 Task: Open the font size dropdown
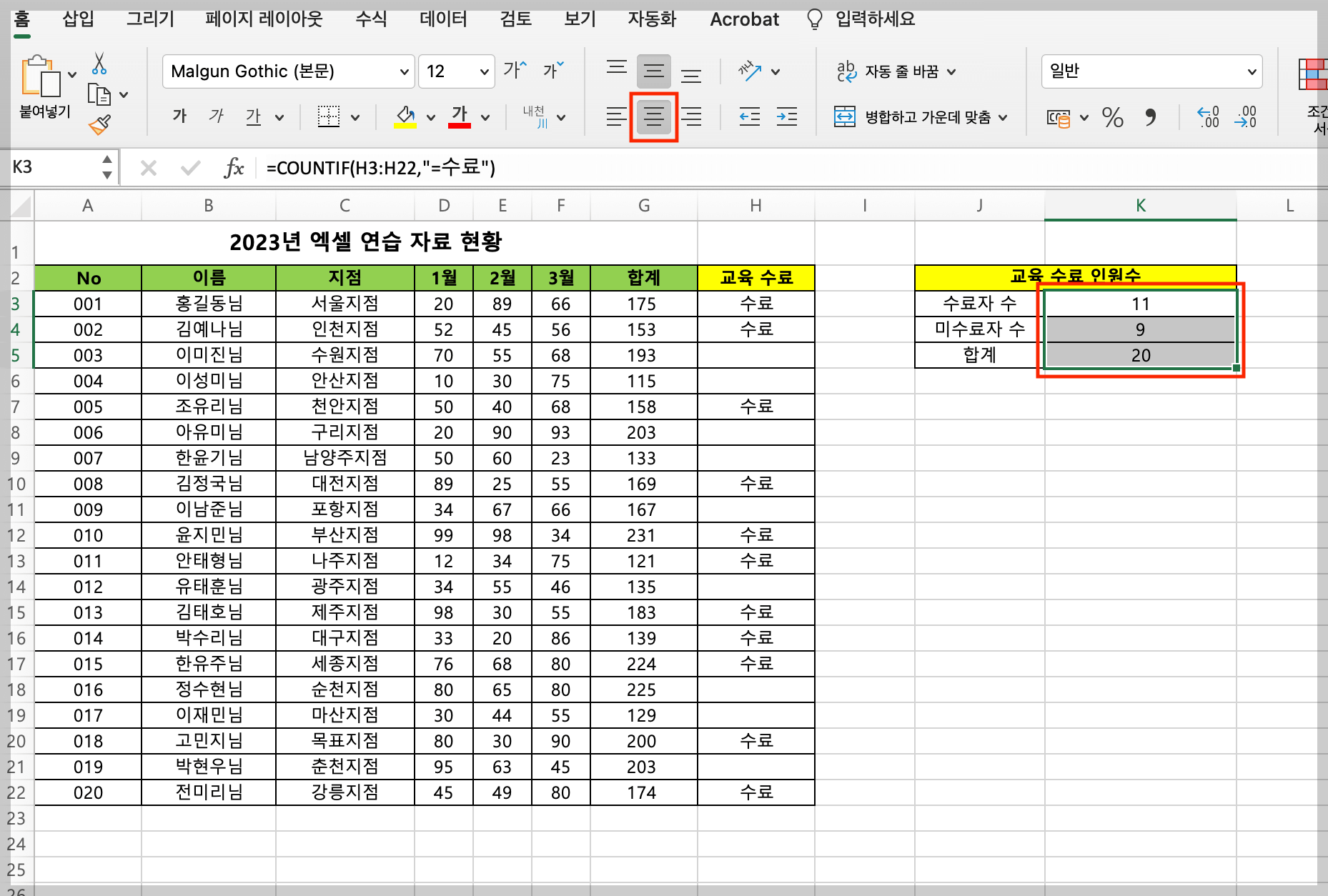point(483,71)
